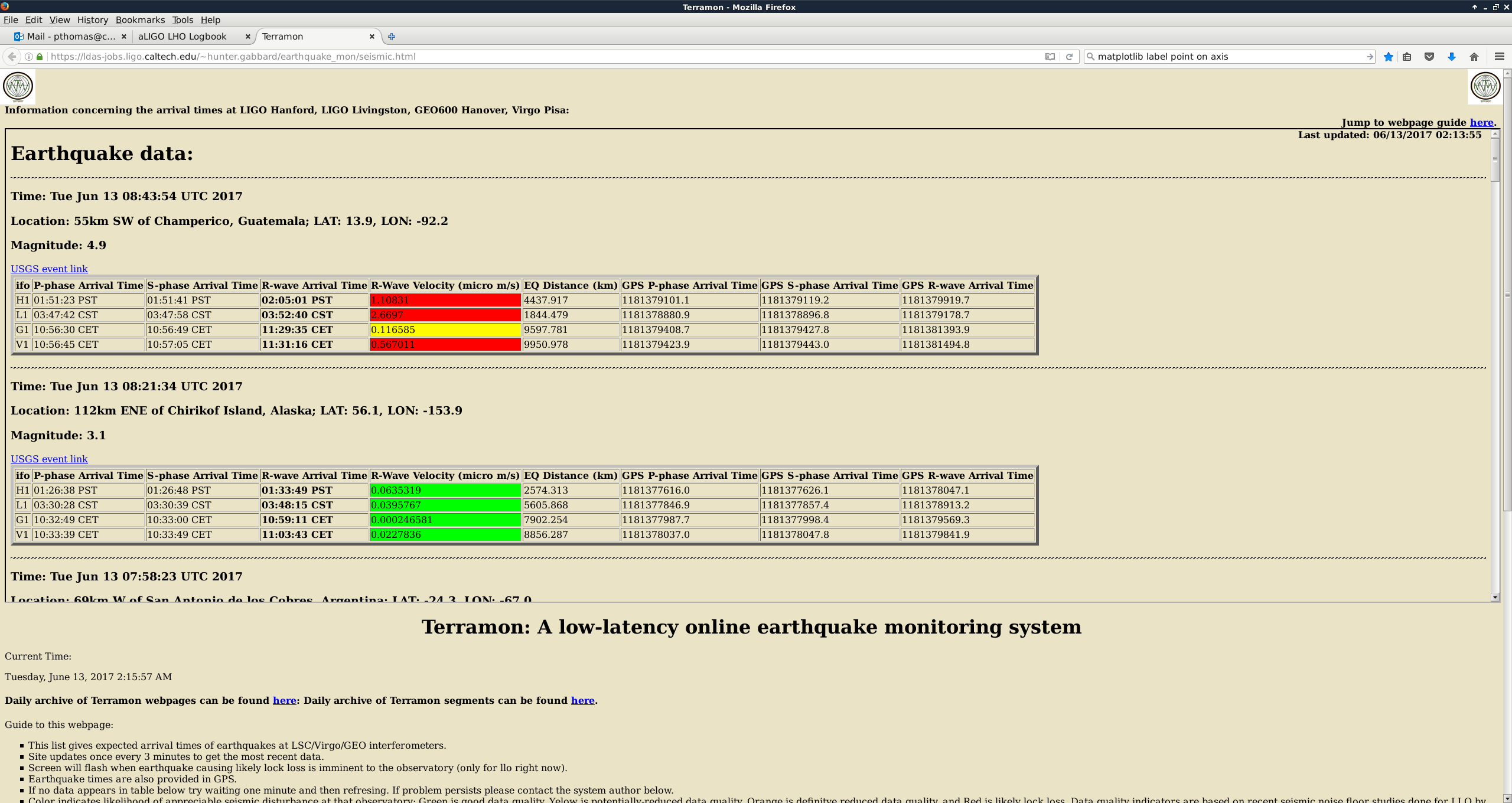Image resolution: width=1512 pixels, height=803 pixels.
Task: Click the green secure padlock icon
Action: point(40,57)
